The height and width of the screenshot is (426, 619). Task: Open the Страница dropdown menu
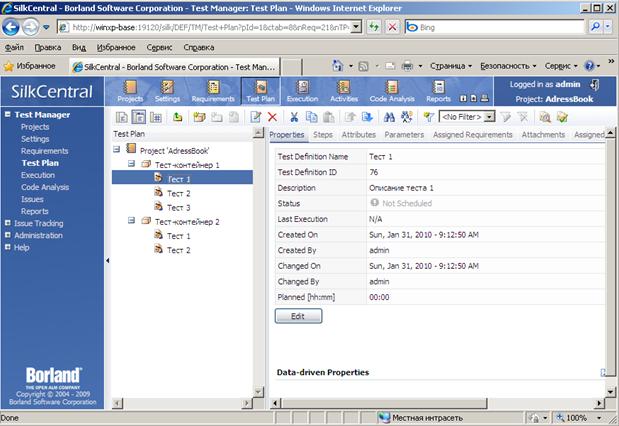click(451, 66)
